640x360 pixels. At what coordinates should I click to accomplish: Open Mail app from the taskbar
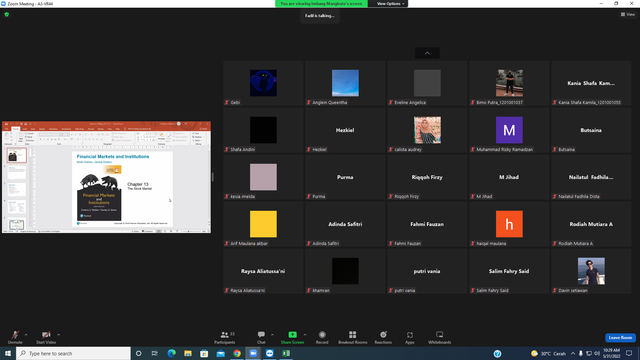point(220,353)
